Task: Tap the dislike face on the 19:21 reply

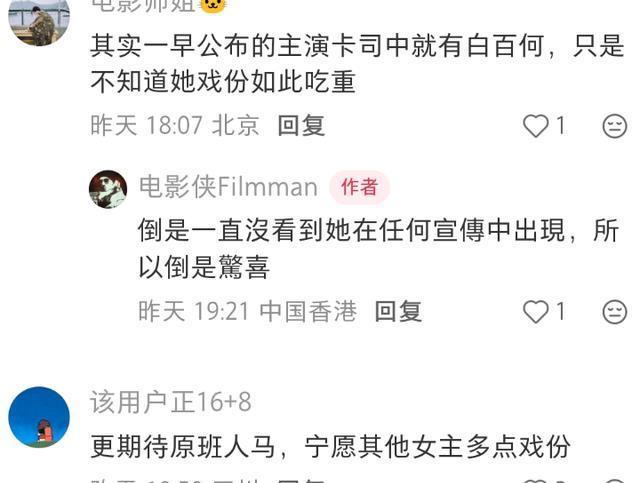Action: 615,312
